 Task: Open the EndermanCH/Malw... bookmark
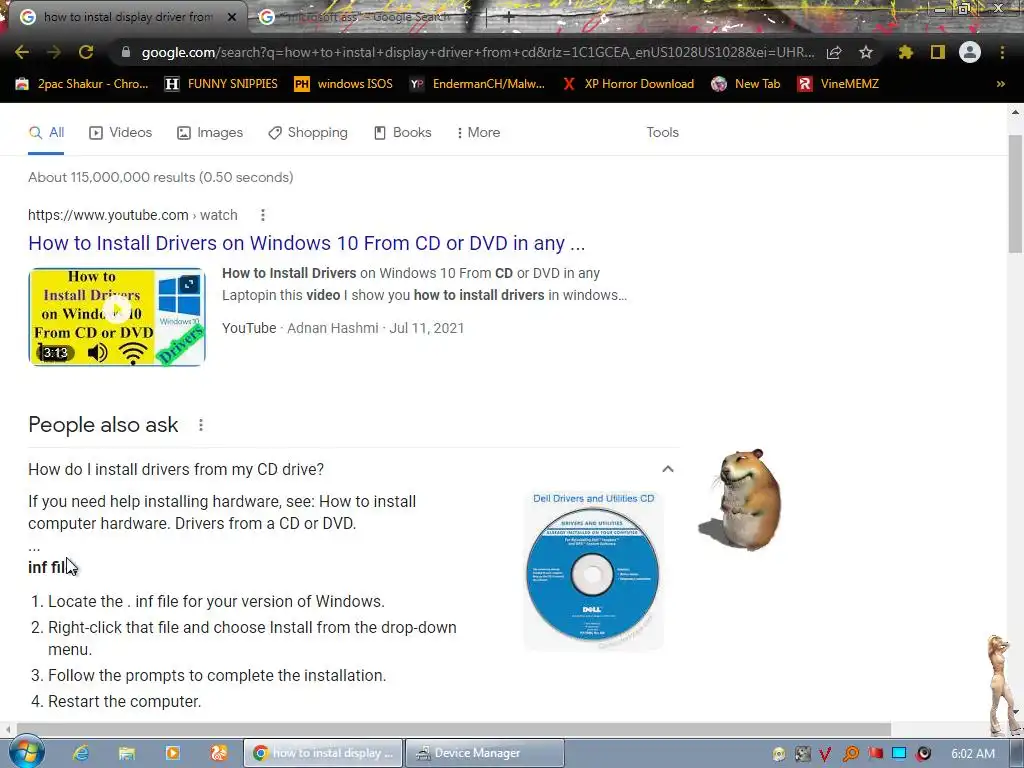pos(477,84)
